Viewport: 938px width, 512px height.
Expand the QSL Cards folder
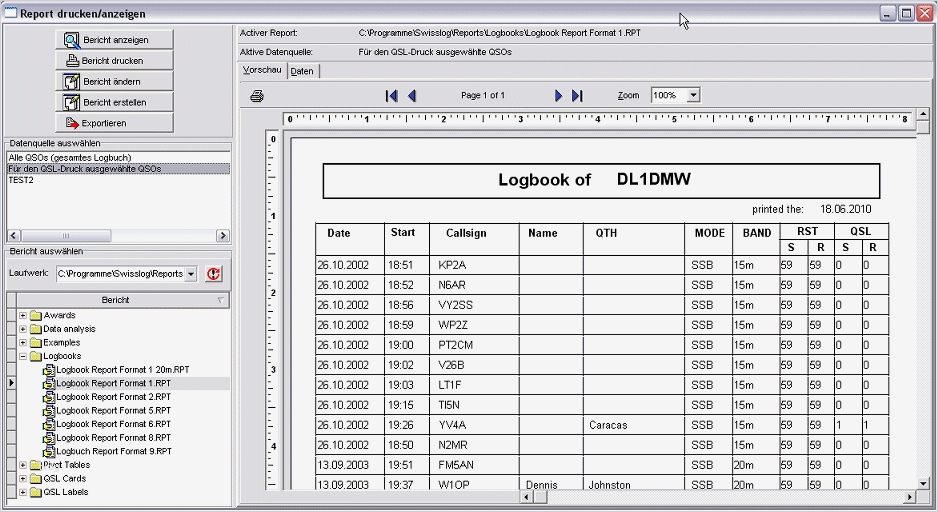click(23, 479)
